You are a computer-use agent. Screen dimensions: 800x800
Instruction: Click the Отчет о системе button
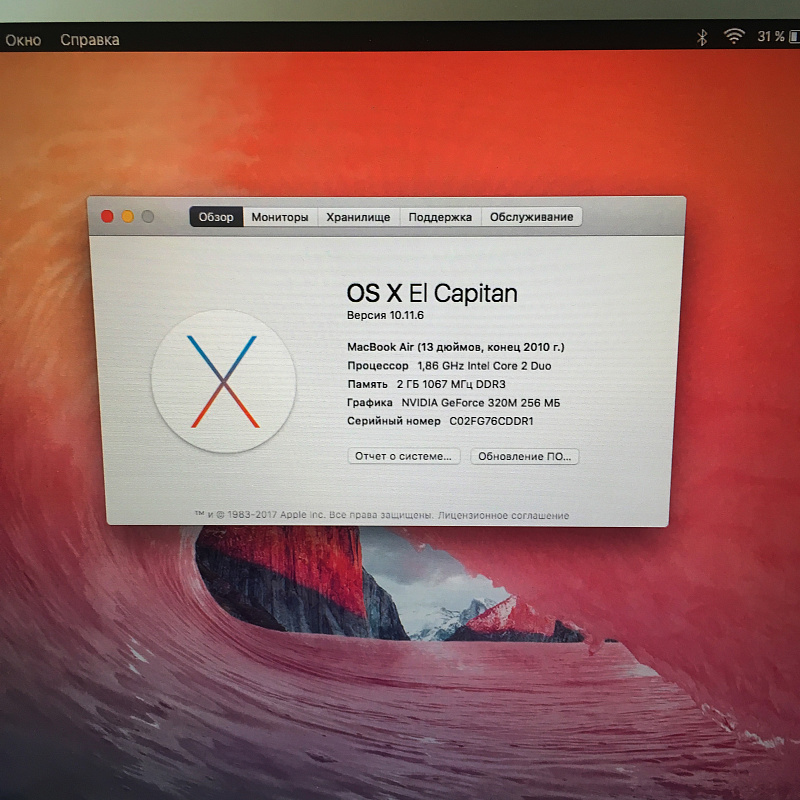(404, 456)
